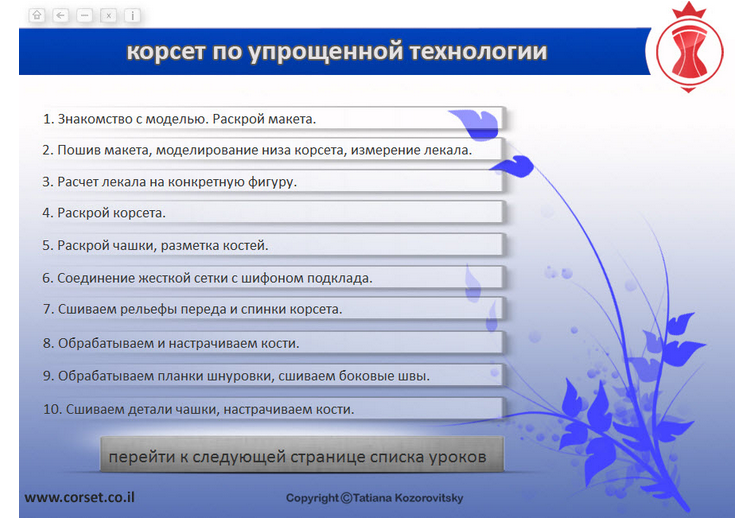Visit the www.corset.co.il link
Screen dimensions: 756x527
click(80, 497)
